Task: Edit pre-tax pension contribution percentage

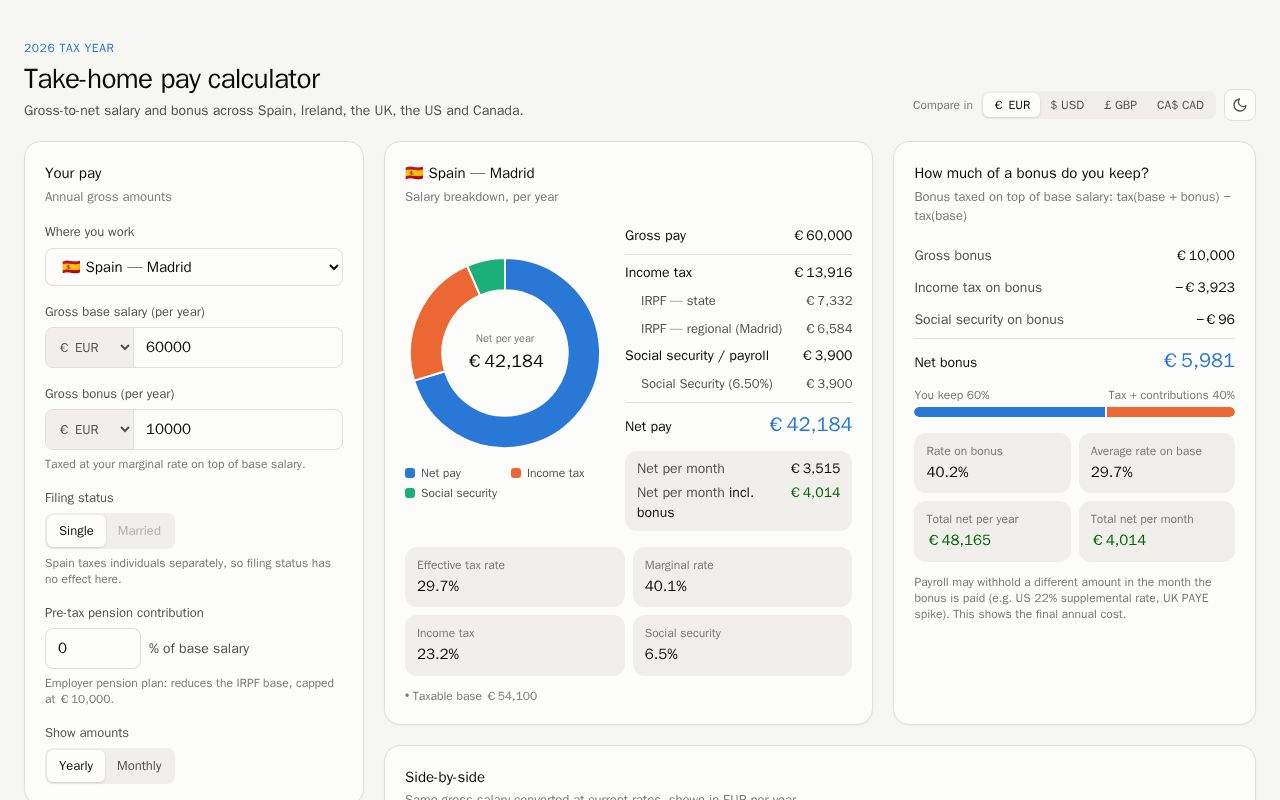Action: click(x=93, y=648)
